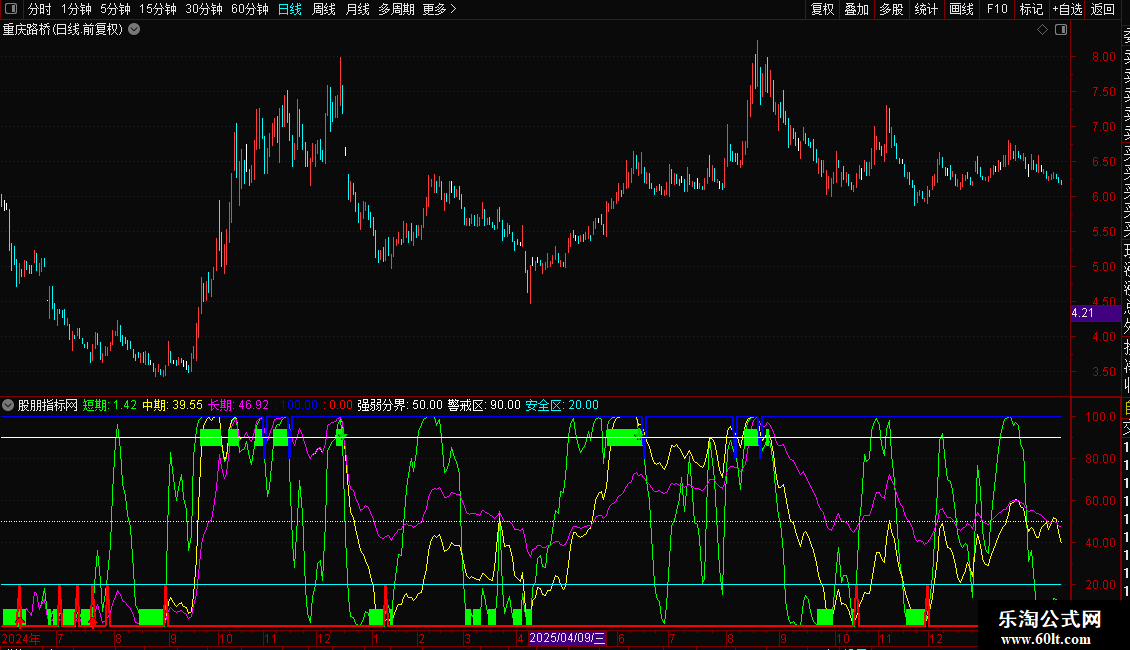Click the 100.0 indicator axis label
This screenshot has height=650, width=1130.
(1100, 417)
